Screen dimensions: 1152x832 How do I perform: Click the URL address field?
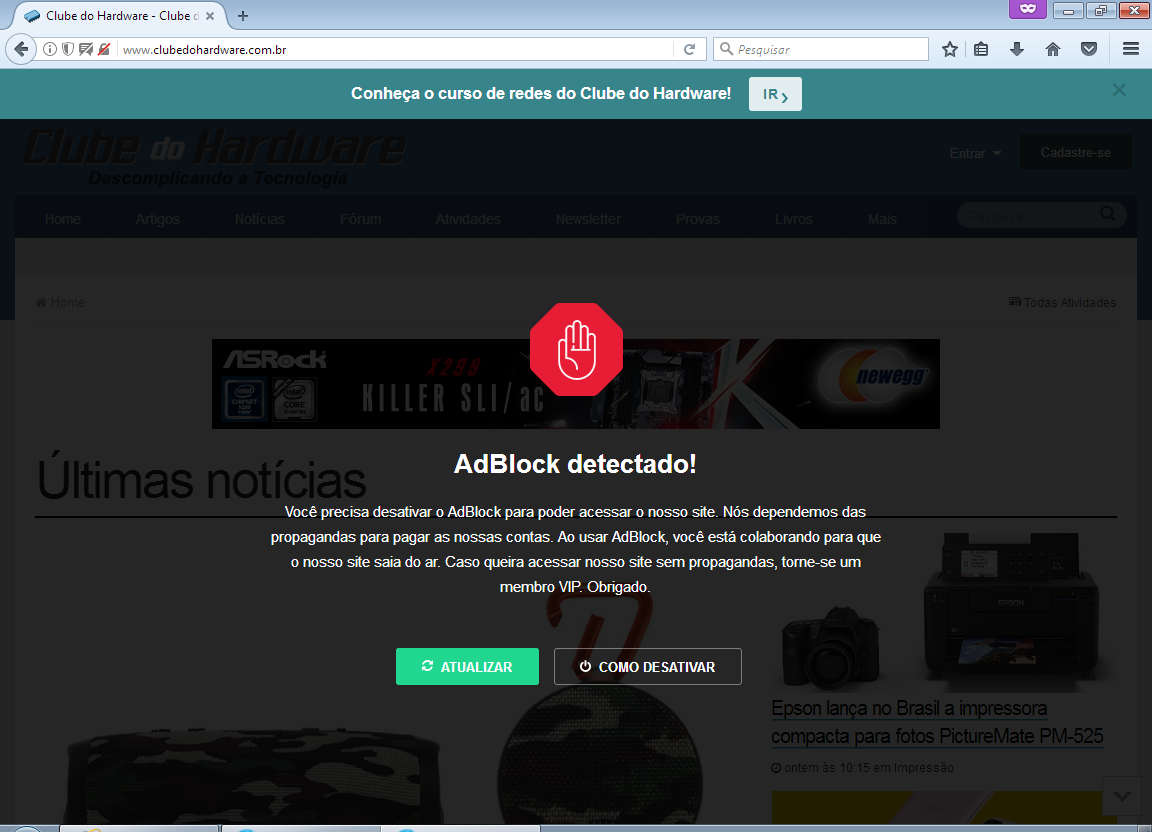click(x=397, y=49)
